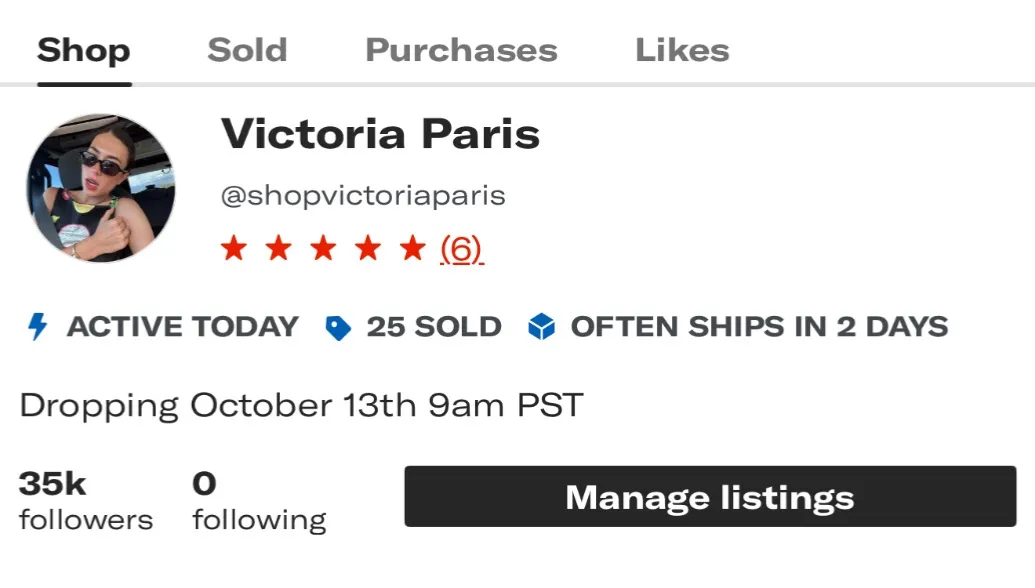Switch to the Shop tab
The width and height of the screenshot is (1035, 588).
pos(83,50)
